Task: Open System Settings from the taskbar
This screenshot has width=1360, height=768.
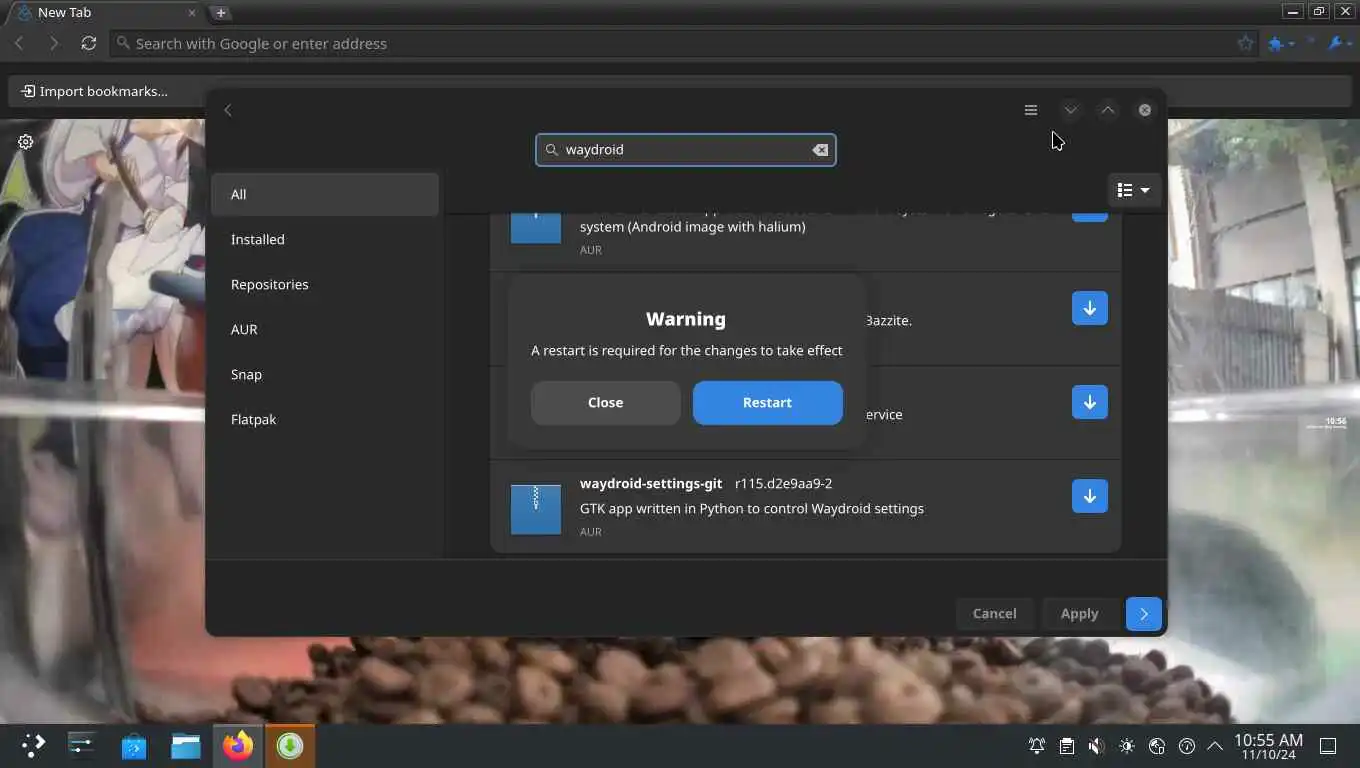Action: pos(82,746)
